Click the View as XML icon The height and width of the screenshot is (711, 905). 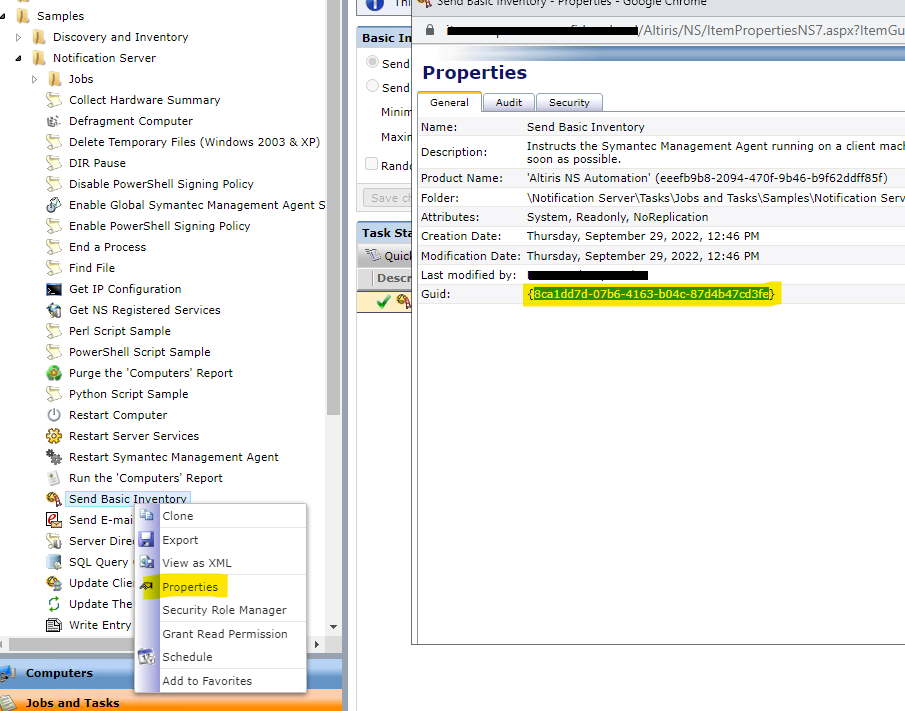click(147, 562)
